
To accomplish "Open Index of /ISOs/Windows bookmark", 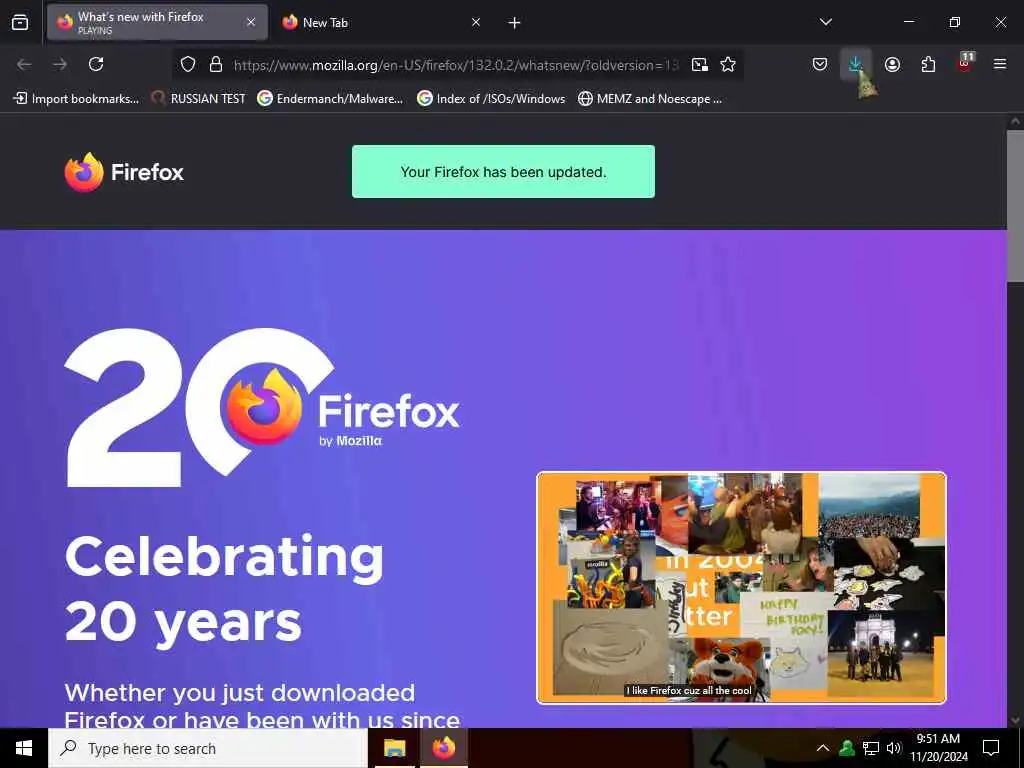I will [x=491, y=99].
